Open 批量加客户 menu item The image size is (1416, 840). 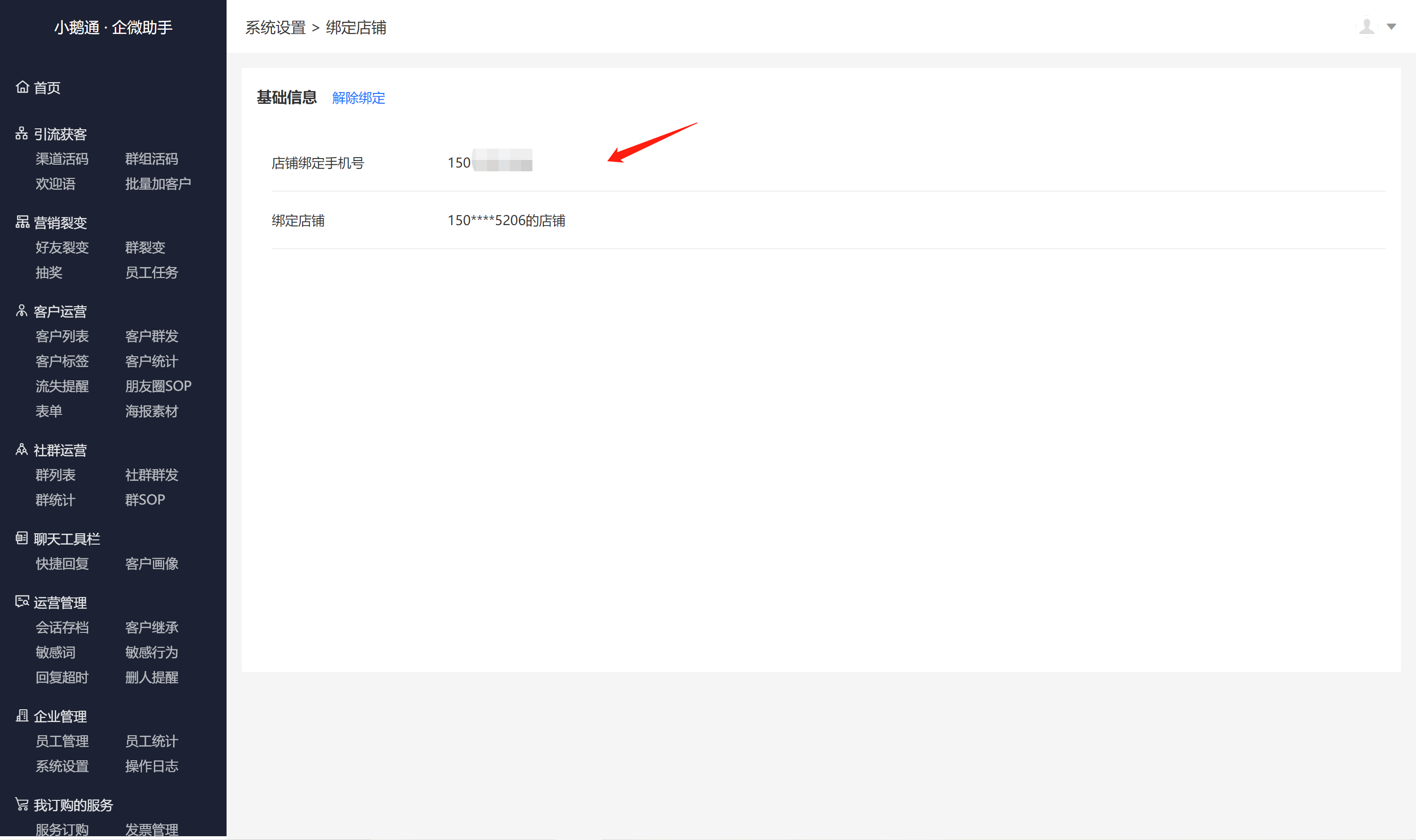[158, 184]
